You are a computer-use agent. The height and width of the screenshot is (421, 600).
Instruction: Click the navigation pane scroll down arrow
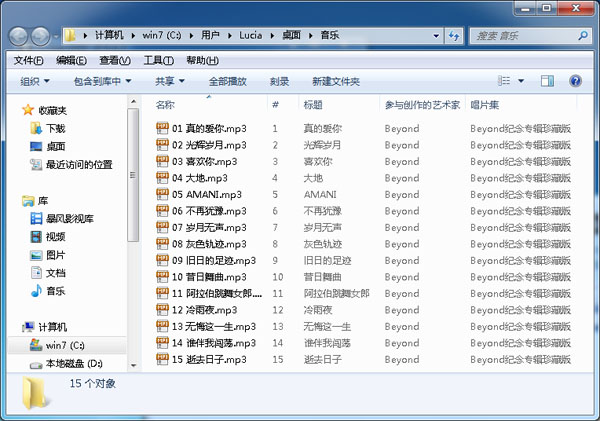coord(133,366)
